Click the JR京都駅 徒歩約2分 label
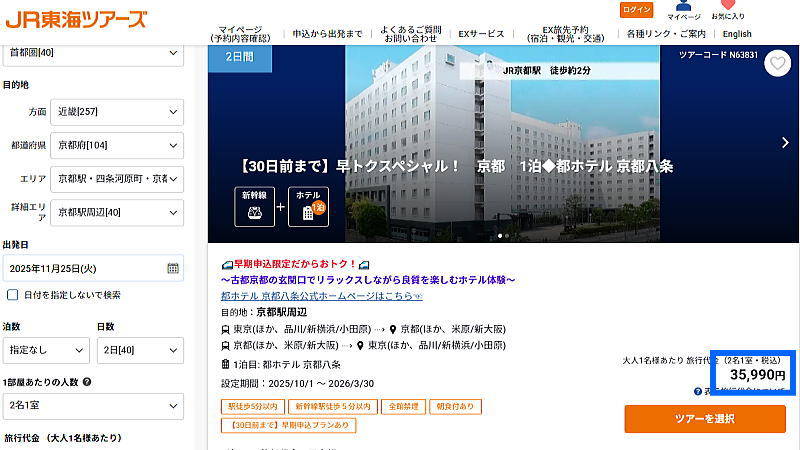The width and height of the screenshot is (800, 450). click(x=546, y=70)
